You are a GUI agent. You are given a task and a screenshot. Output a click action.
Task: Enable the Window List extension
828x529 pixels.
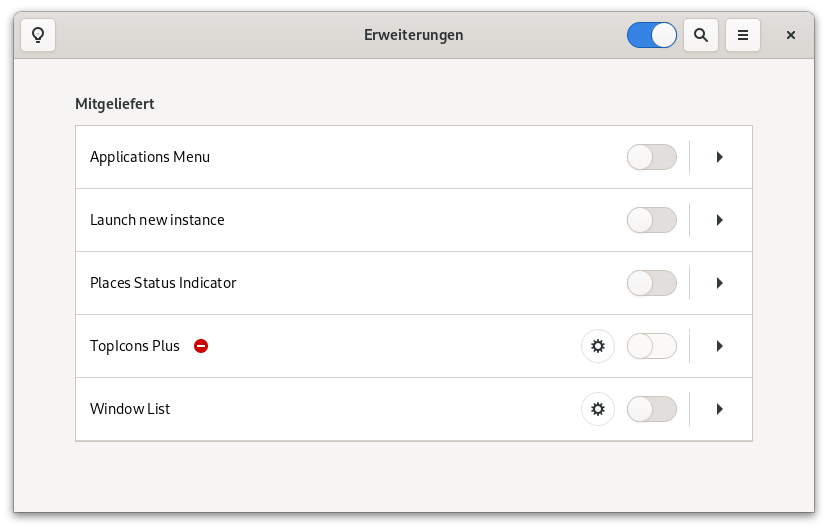tap(652, 409)
